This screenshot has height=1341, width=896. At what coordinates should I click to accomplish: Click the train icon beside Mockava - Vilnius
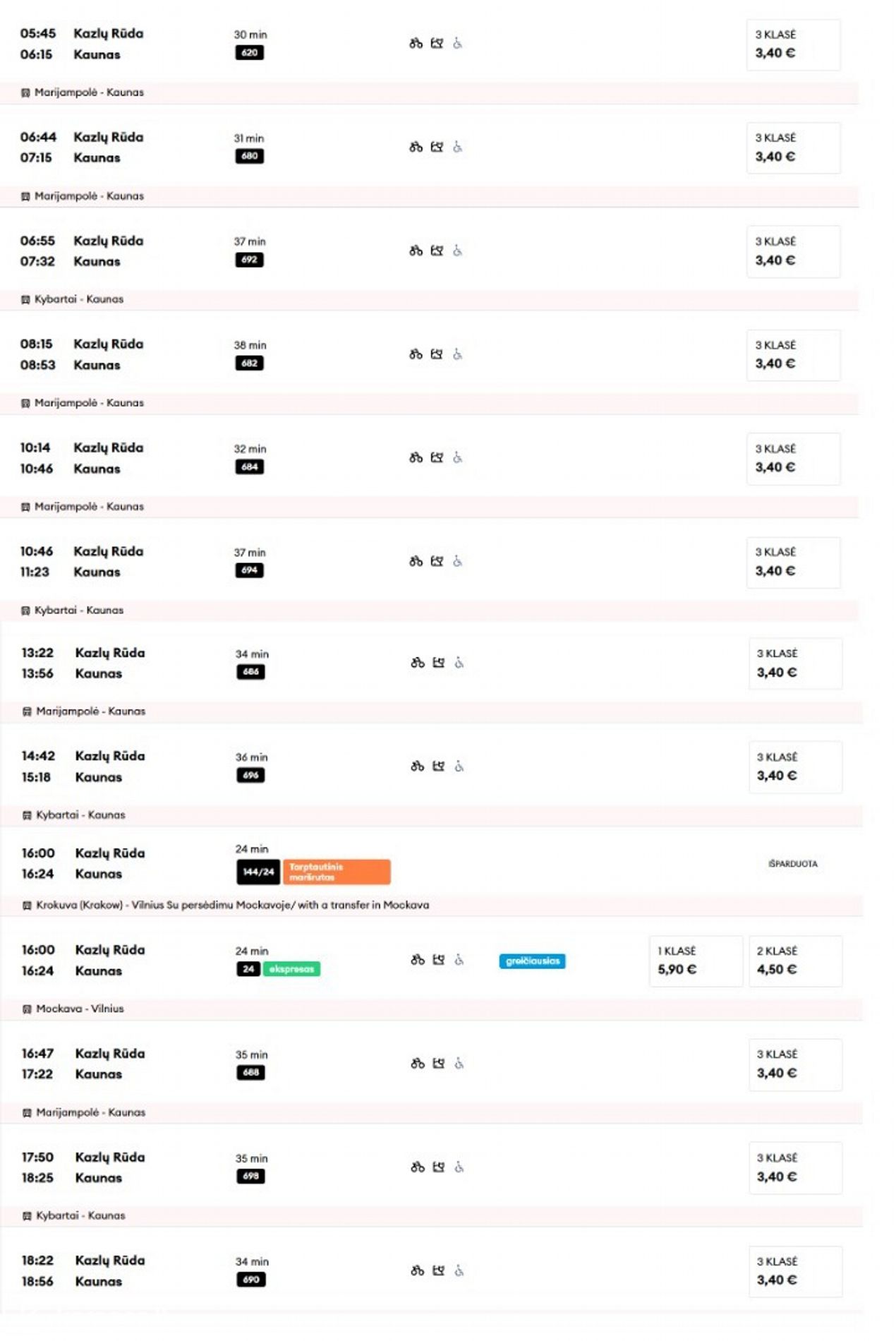coord(27,1009)
